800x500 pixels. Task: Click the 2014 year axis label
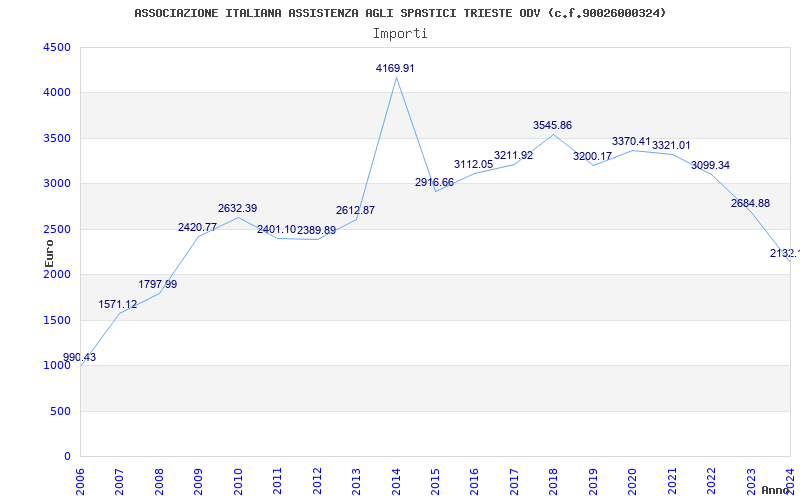(x=396, y=482)
